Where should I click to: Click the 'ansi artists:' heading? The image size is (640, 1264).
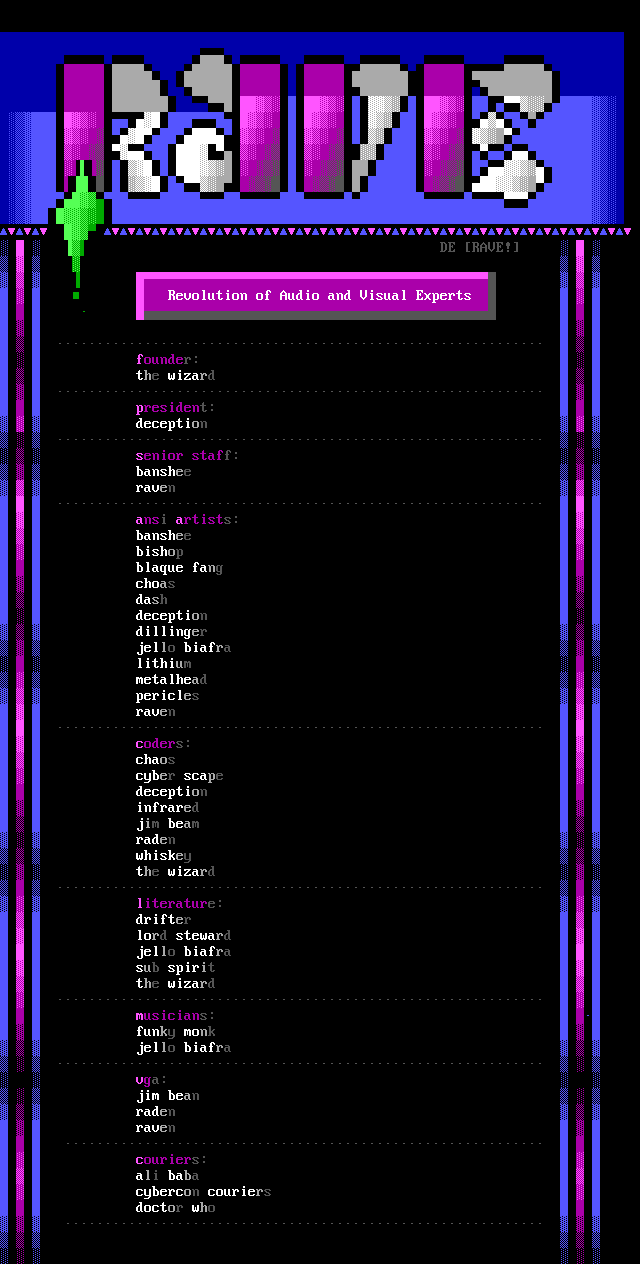(187, 520)
